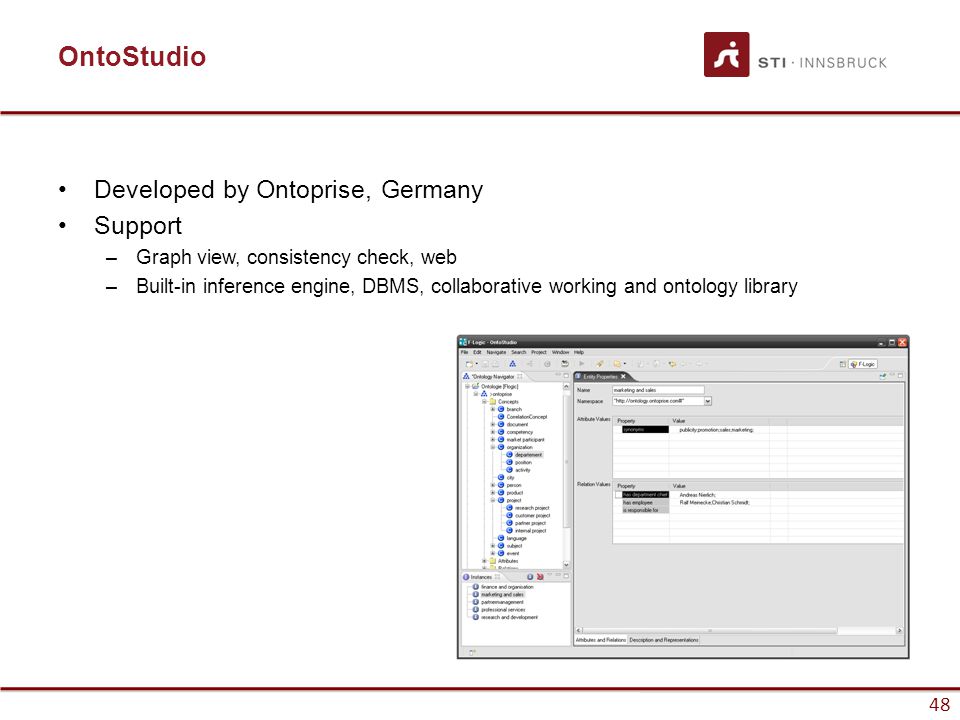Select the Concepts folder icon
Screen dimensions: 960x720
pos(493,402)
